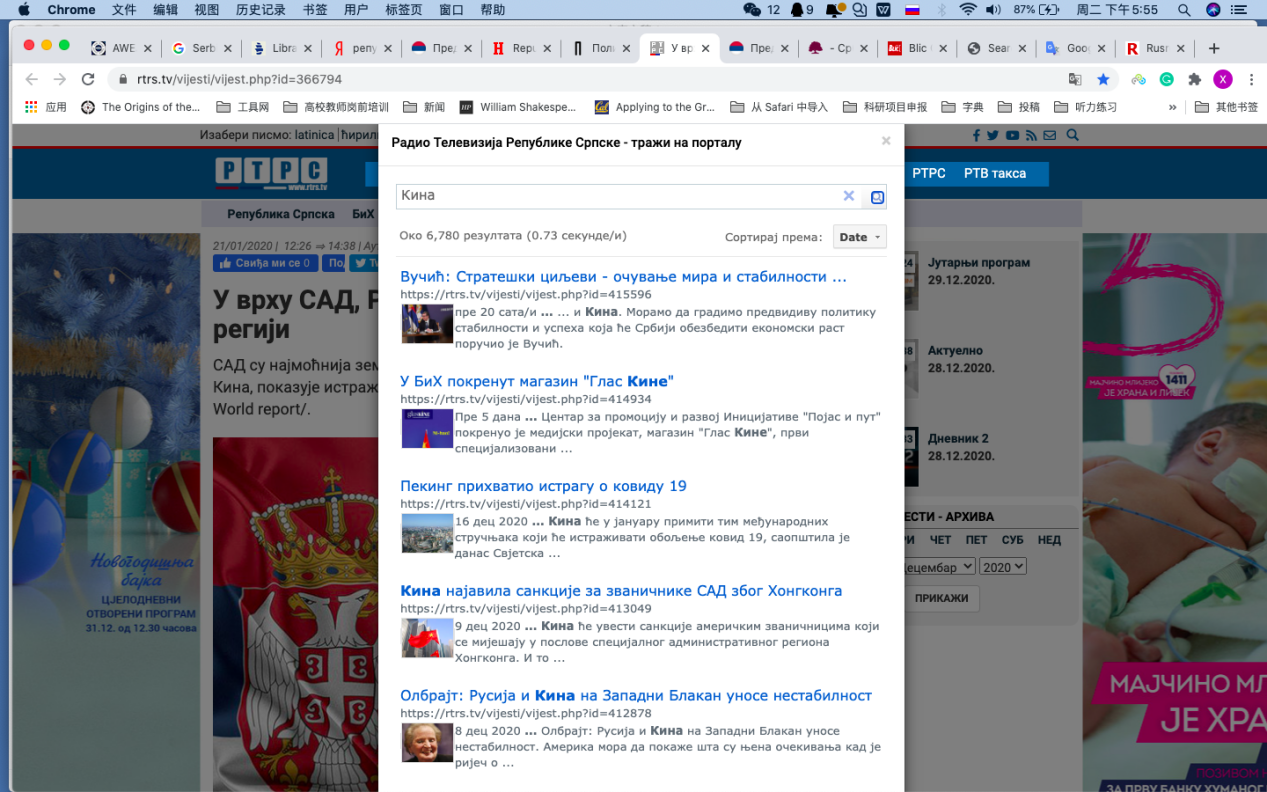Open RTRS YouTube channel icon

click(1013, 135)
